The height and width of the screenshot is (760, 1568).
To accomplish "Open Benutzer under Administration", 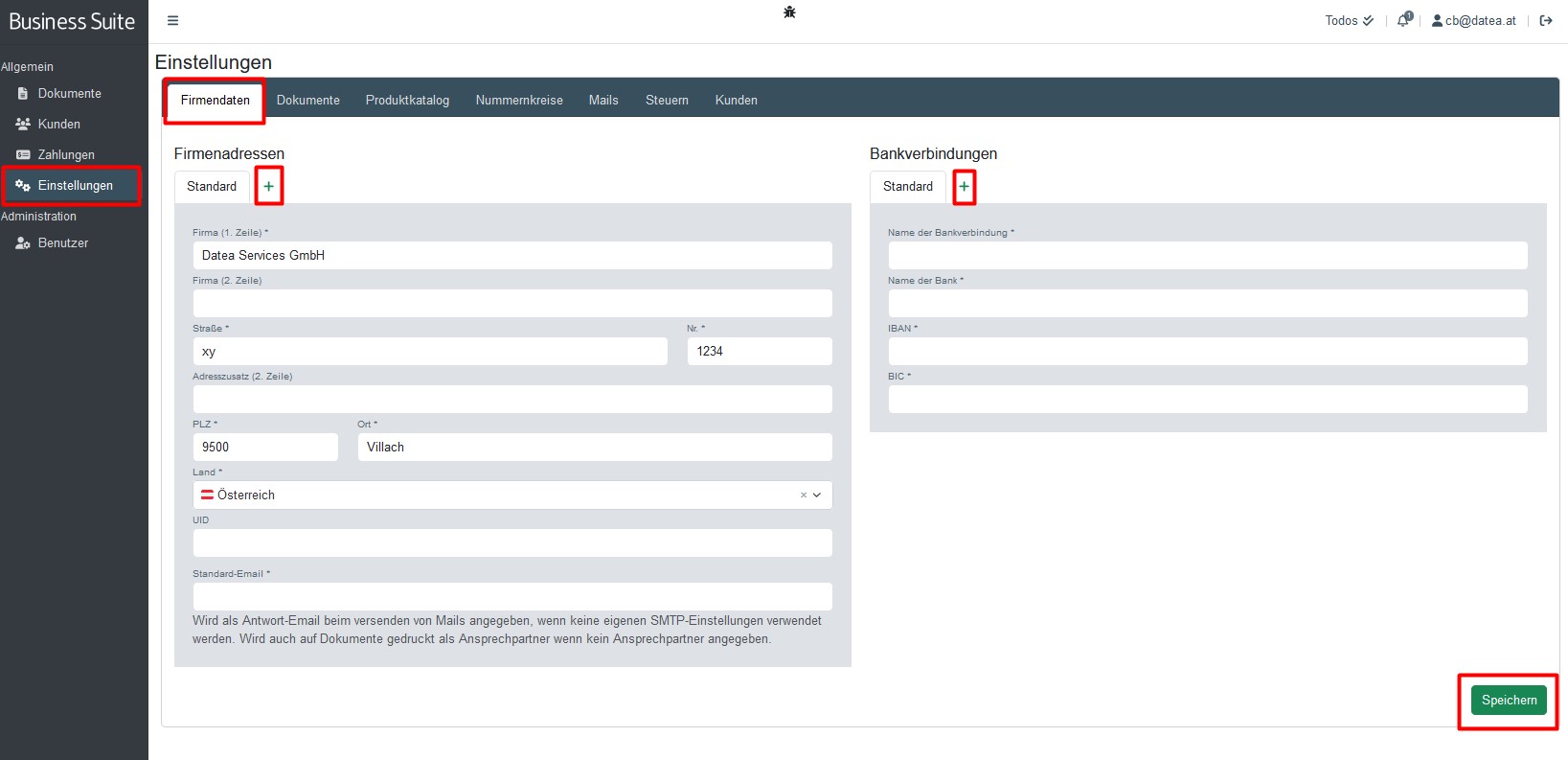I will point(62,242).
